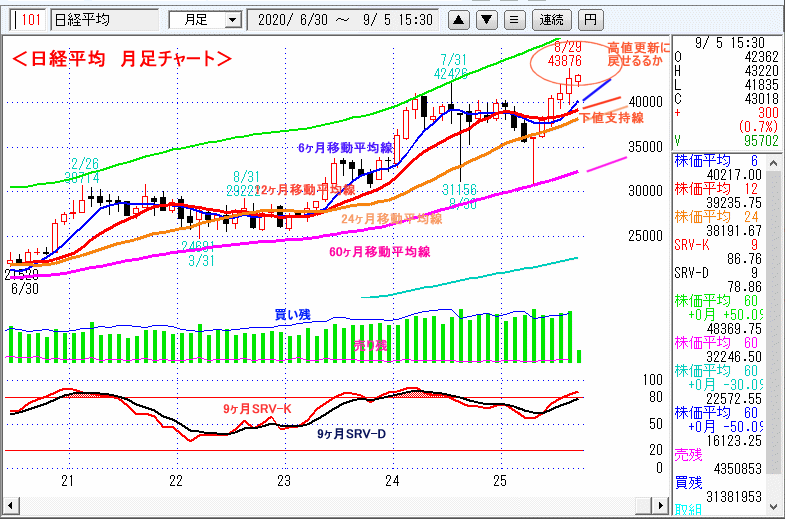The image size is (785, 519).
Task: Click the 24ヶ月移動平均線 chart label
Action: [x=391, y=219]
